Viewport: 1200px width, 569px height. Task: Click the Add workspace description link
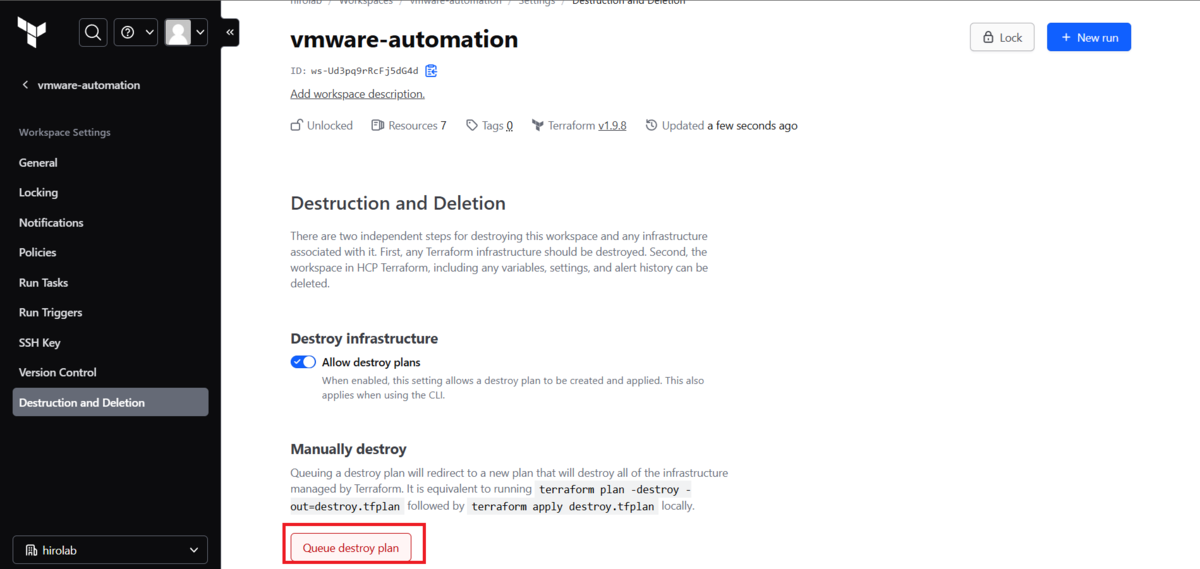coord(357,94)
